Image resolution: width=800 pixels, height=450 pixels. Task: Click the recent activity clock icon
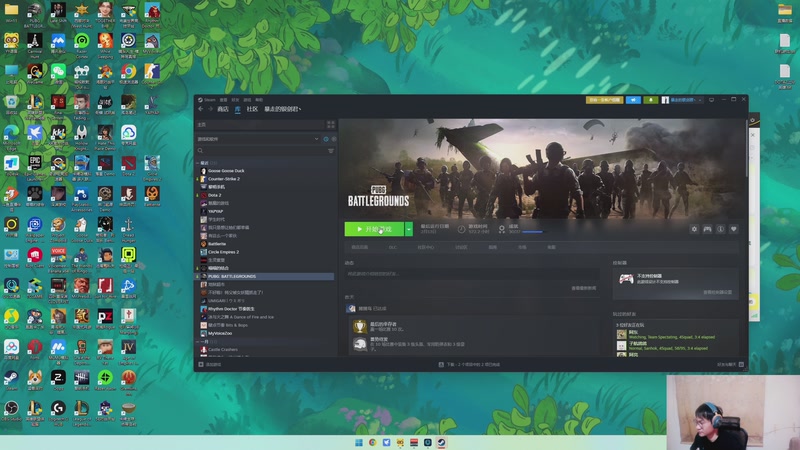[x=326, y=139]
